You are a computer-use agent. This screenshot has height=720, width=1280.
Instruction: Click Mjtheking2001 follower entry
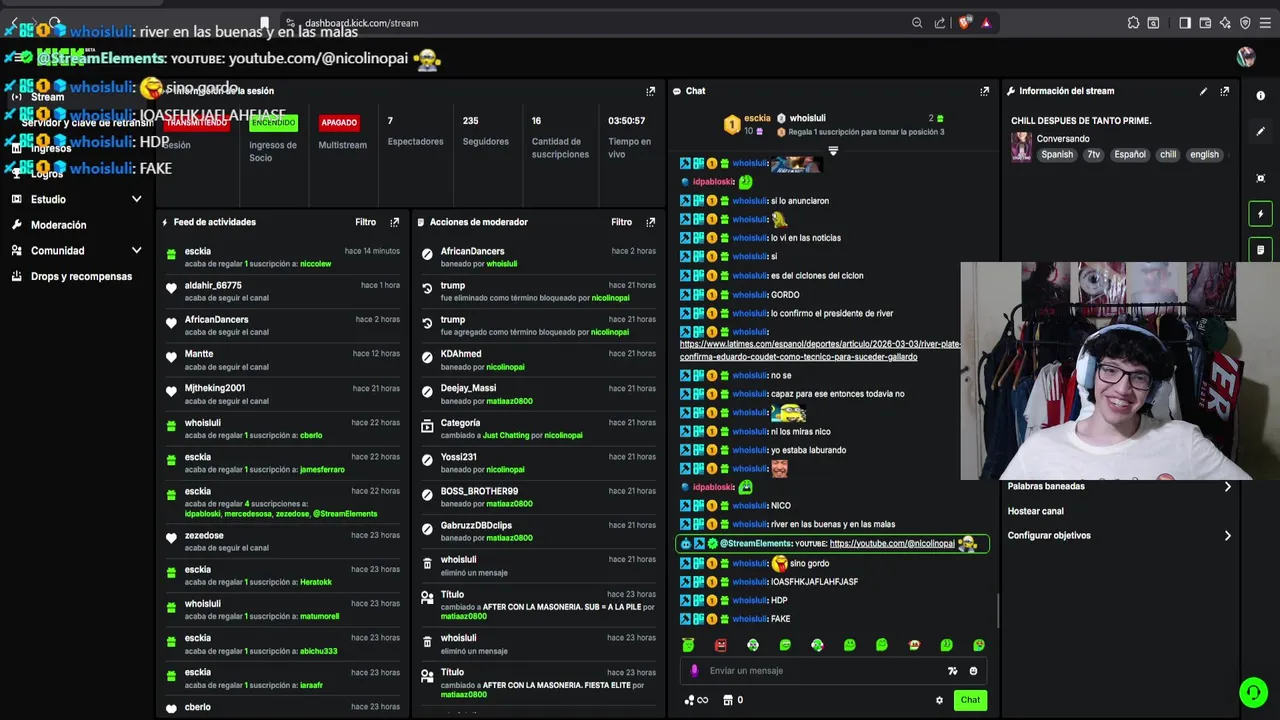coord(284,394)
